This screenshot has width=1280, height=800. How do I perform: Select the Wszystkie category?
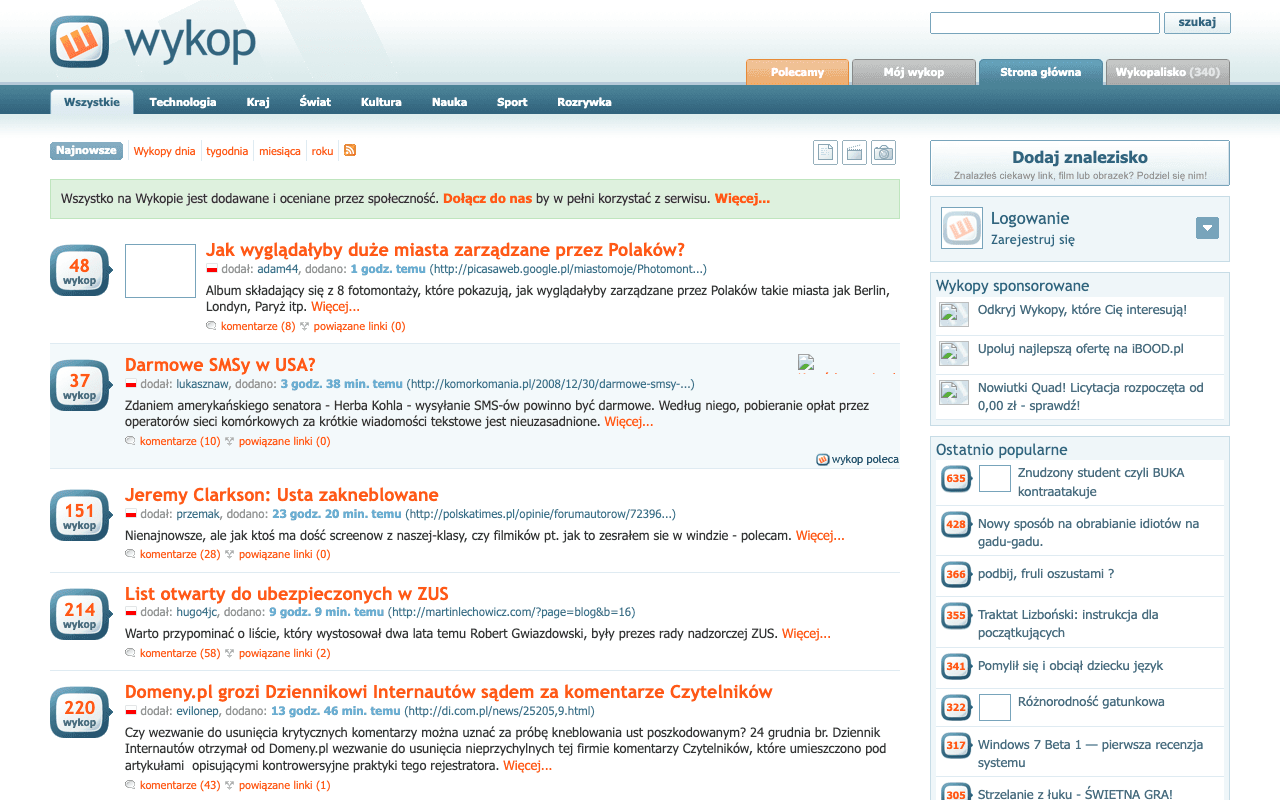(x=92, y=102)
